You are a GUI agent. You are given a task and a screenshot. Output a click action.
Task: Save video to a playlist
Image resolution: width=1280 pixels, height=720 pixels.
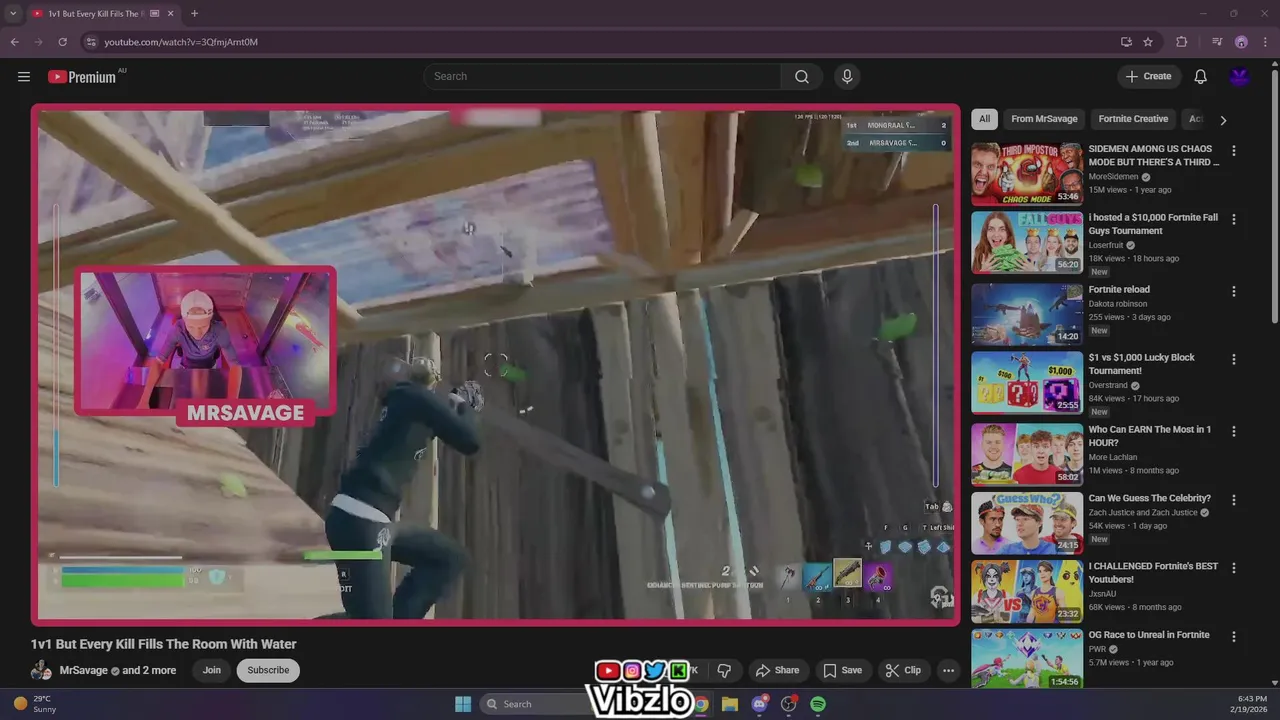pyautogui.click(x=842, y=670)
